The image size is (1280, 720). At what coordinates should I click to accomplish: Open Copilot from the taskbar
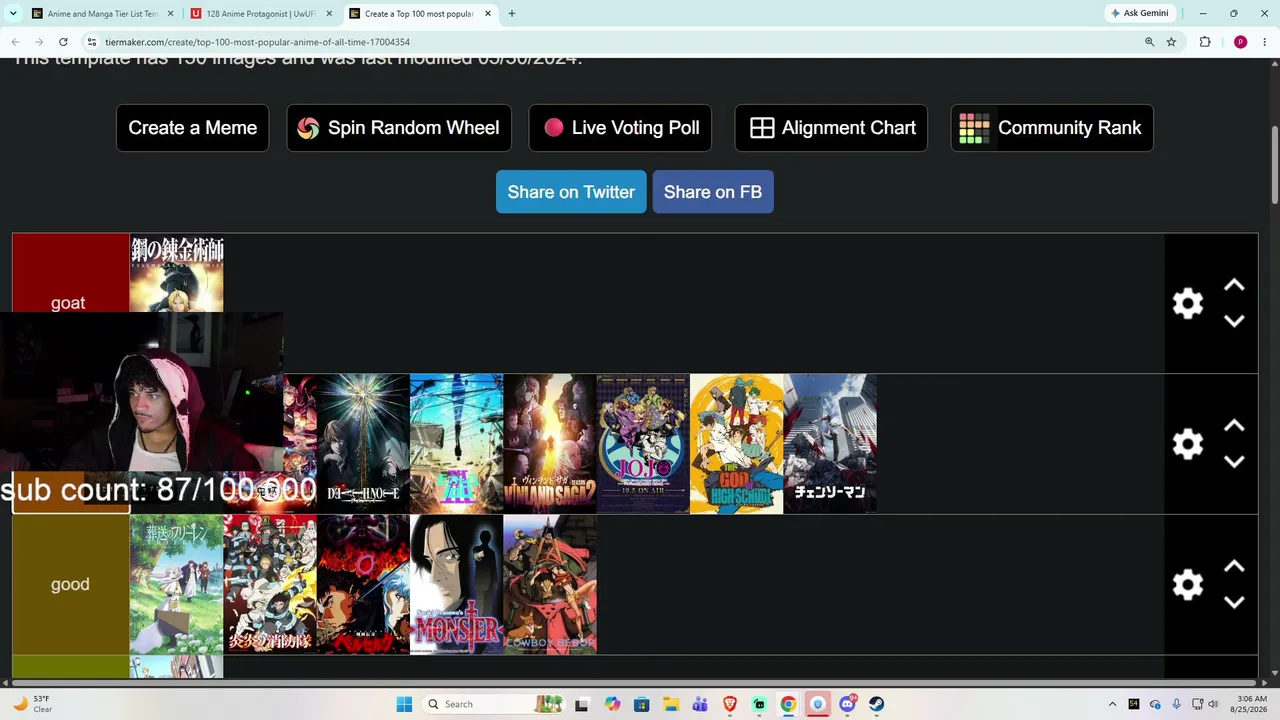pyautogui.click(x=612, y=704)
